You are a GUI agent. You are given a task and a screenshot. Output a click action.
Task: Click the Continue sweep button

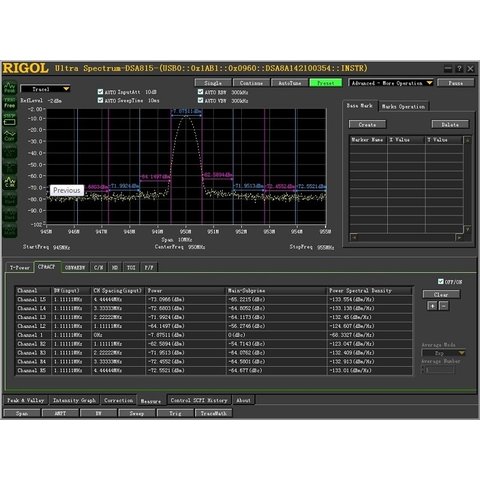coord(251,83)
